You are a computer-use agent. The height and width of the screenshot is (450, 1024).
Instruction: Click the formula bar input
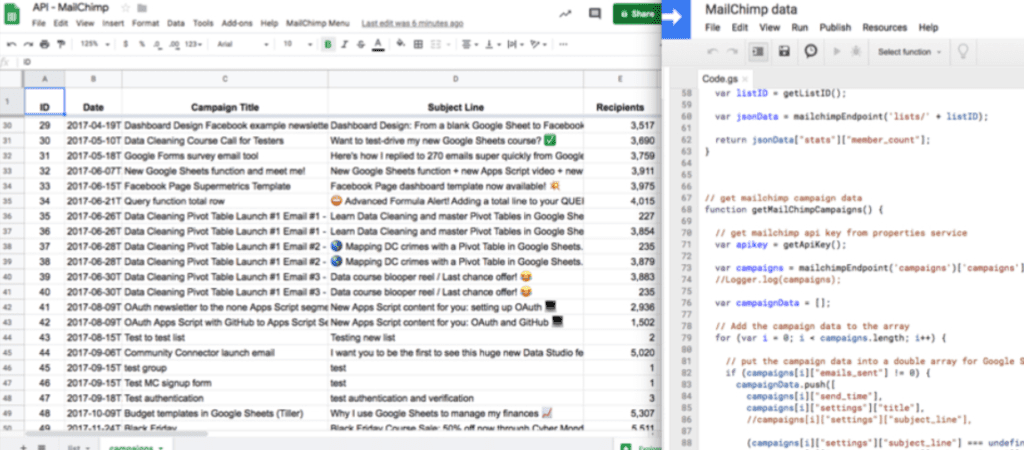point(340,62)
